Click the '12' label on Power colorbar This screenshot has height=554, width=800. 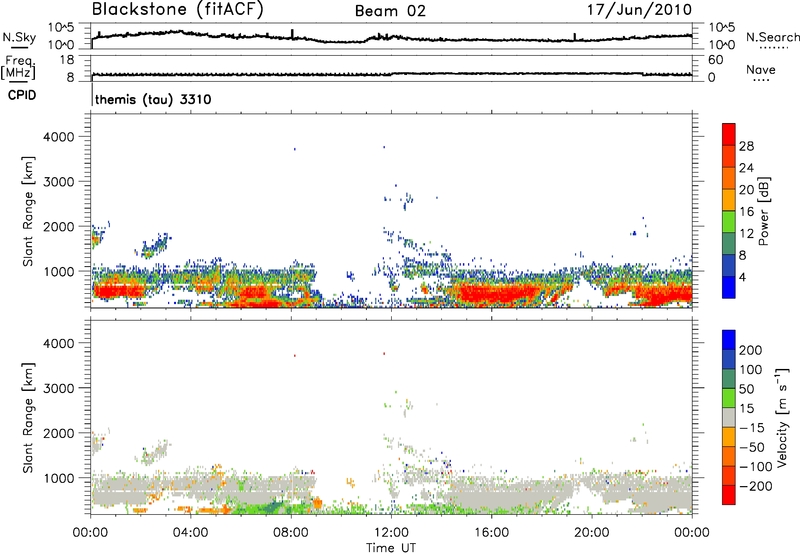tap(746, 234)
